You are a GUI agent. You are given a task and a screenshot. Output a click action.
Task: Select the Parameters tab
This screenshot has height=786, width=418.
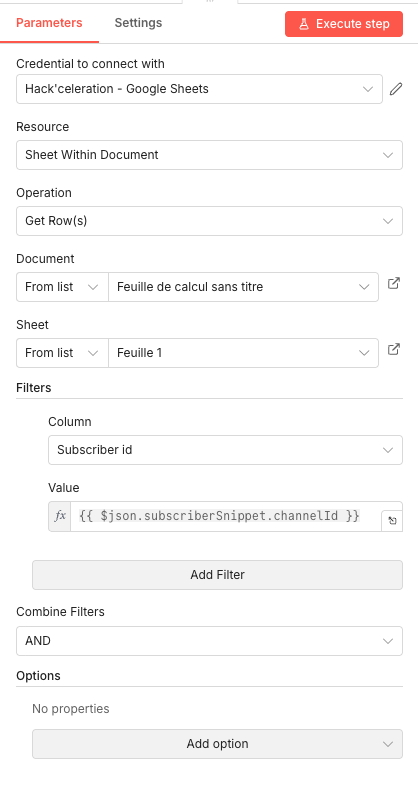click(x=49, y=23)
